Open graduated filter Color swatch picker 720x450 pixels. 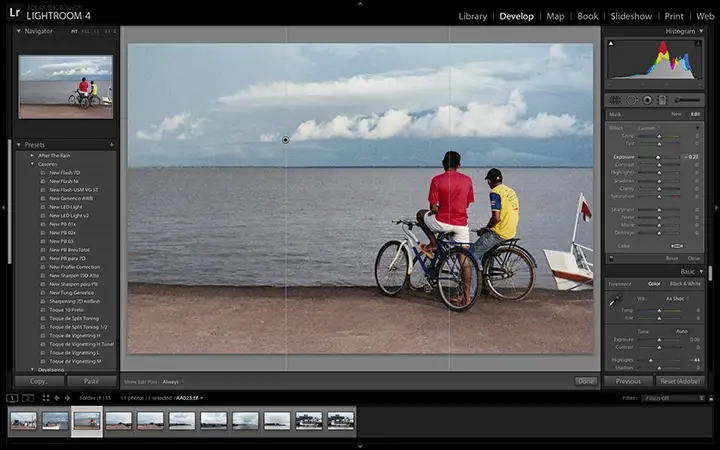click(676, 246)
